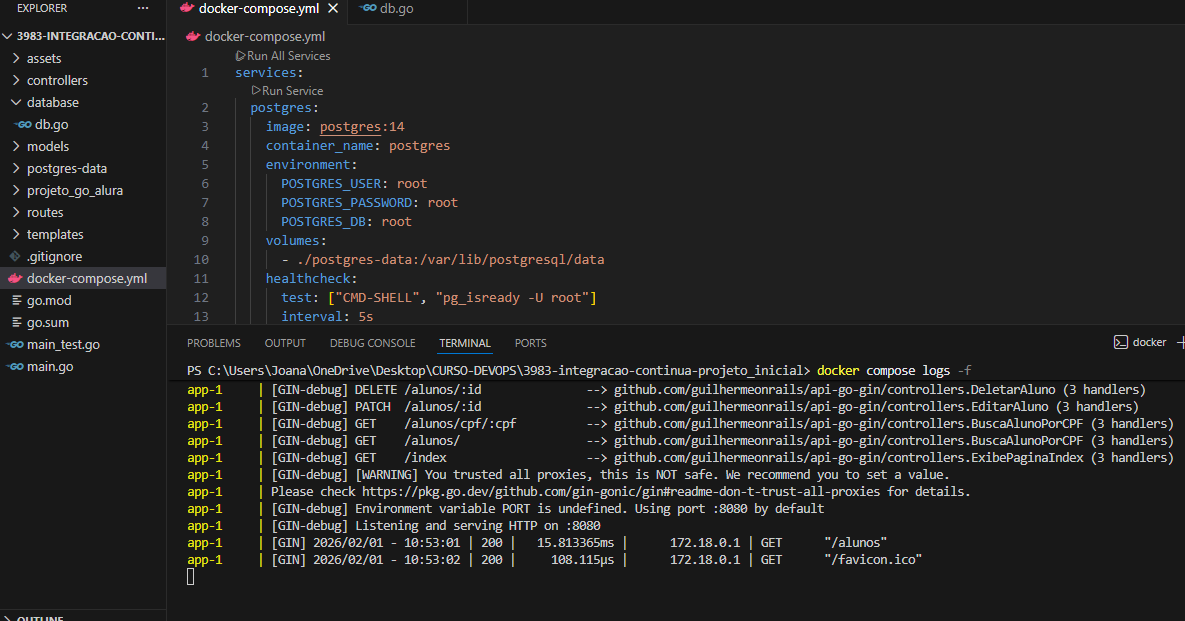Click the Go icon beside main.go

point(14,367)
